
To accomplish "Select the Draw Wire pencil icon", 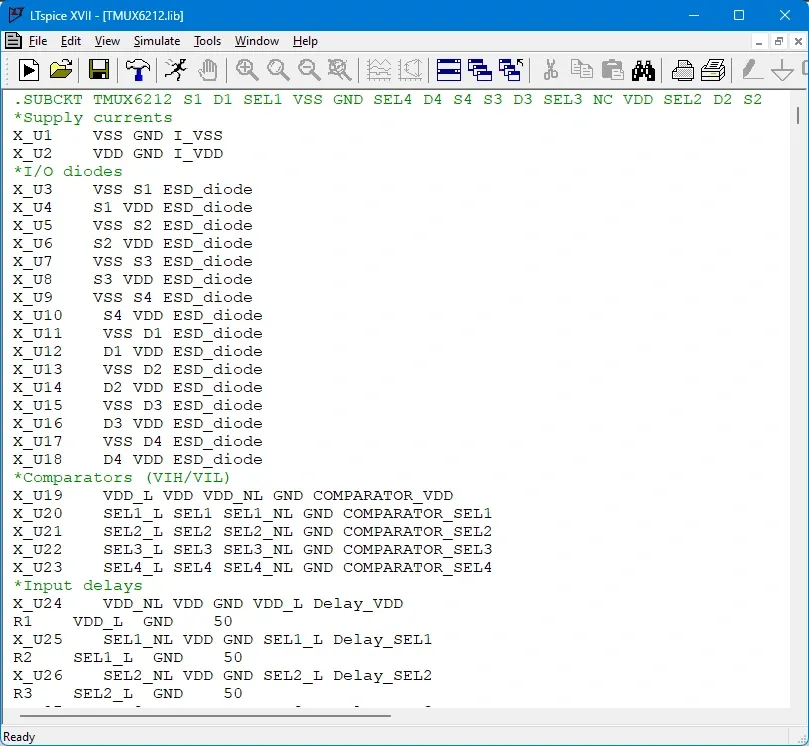I will (752, 70).
